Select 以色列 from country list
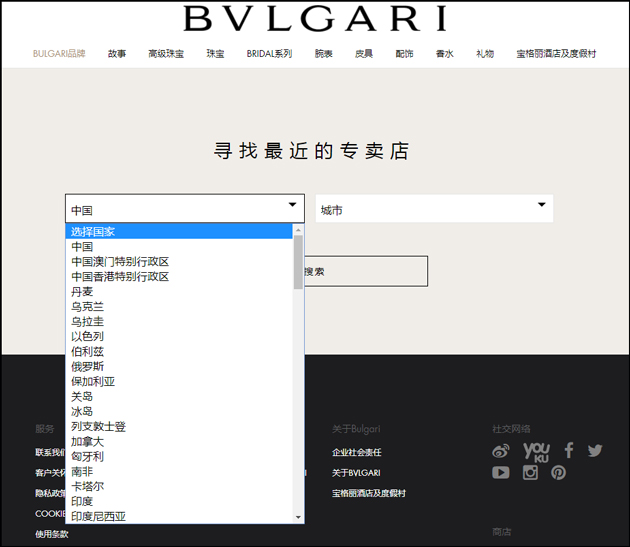This screenshot has width=630, height=547. [x=179, y=336]
